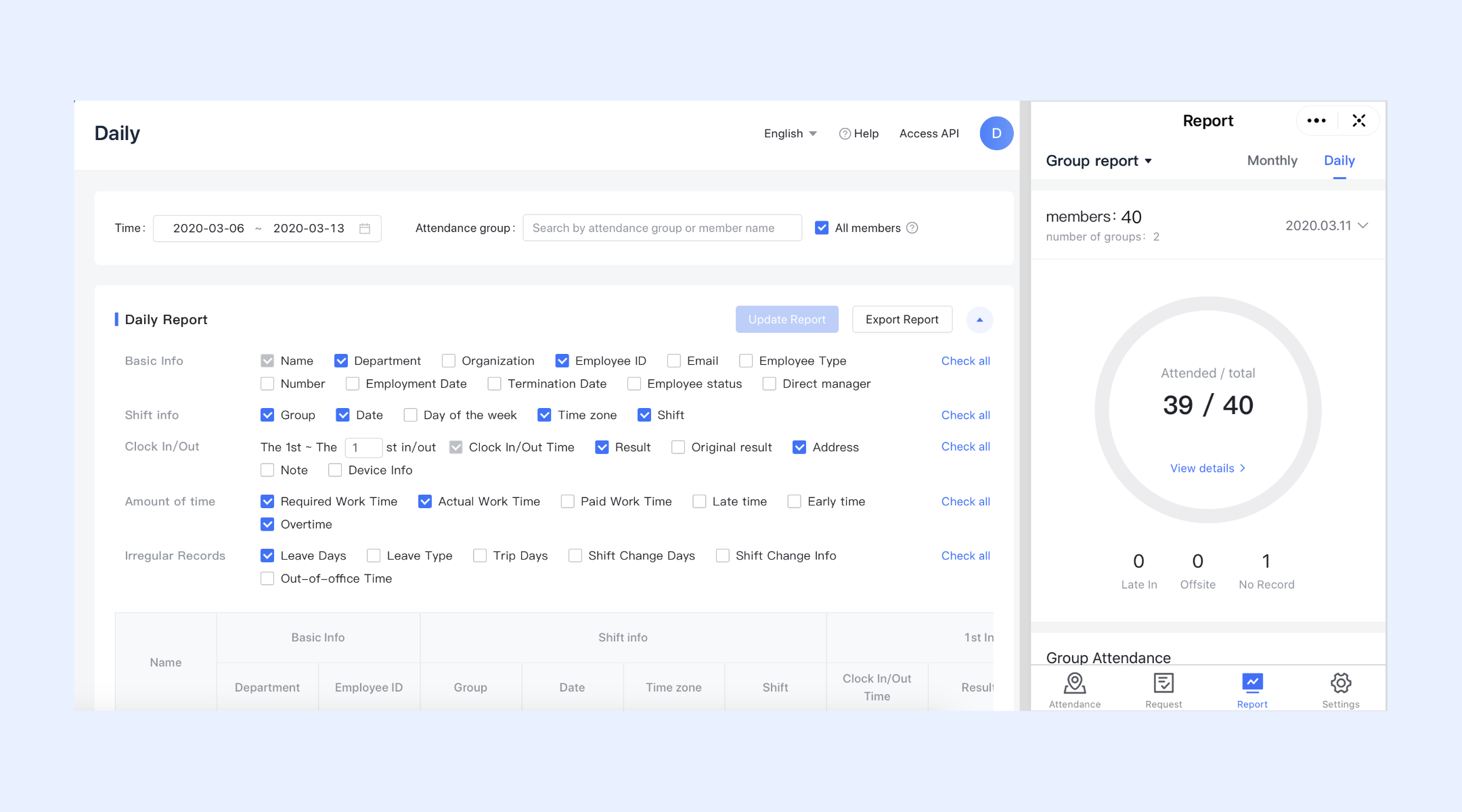
Task: Open the 2020.03.11 date dropdown
Action: click(x=1327, y=225)
